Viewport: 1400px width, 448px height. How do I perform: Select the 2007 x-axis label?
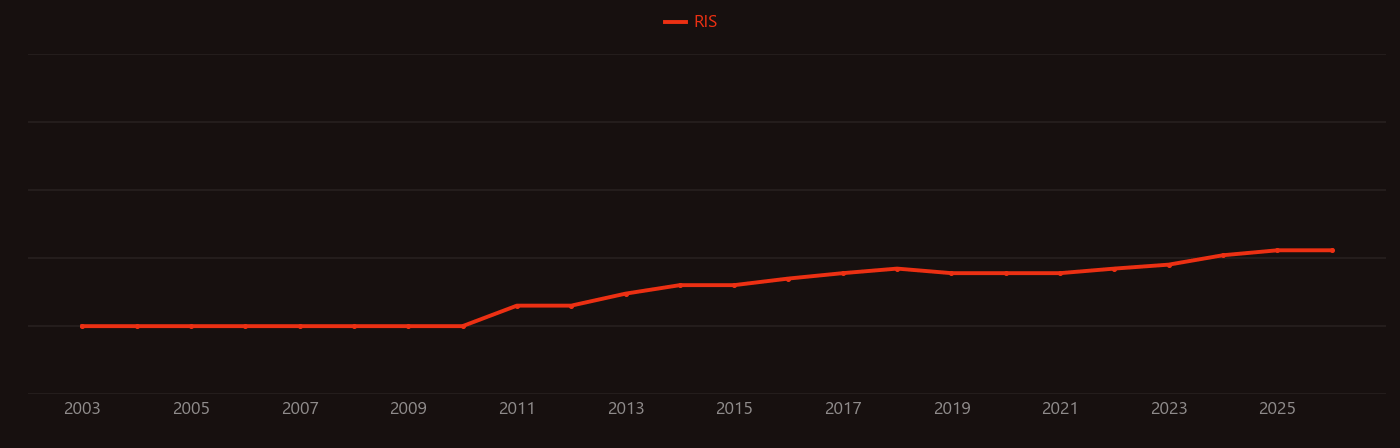tap(300, 409)
